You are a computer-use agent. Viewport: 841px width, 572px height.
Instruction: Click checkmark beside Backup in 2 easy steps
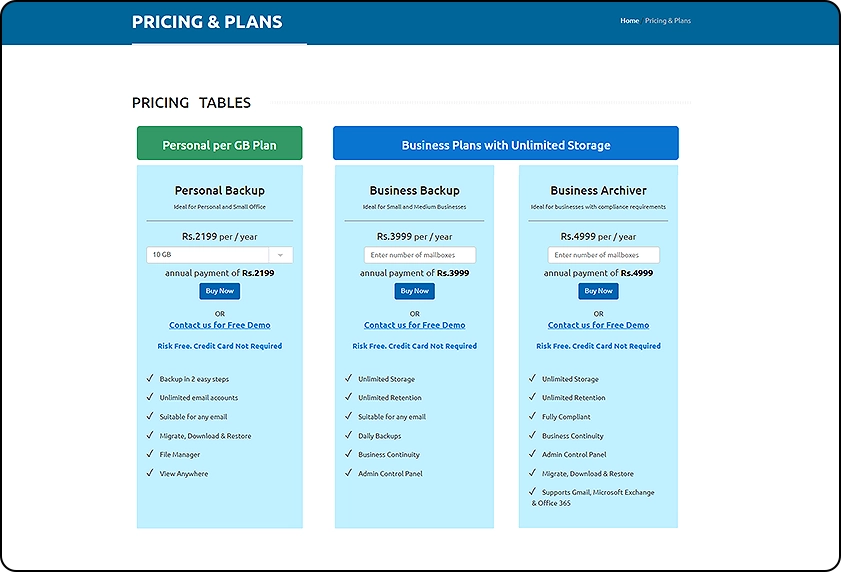pyautogui.click(x=149, y=379)
